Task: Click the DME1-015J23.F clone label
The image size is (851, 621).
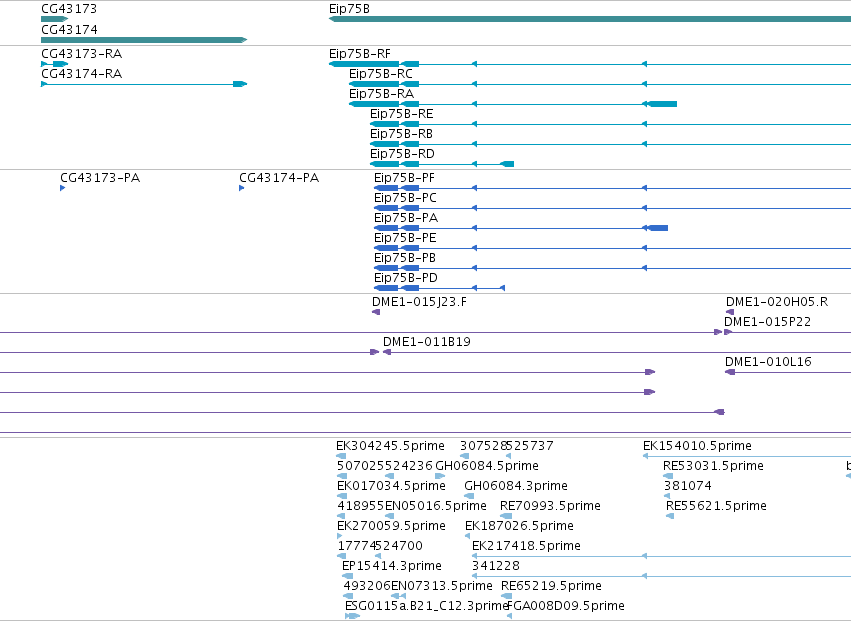Action: tap(419, 302)
